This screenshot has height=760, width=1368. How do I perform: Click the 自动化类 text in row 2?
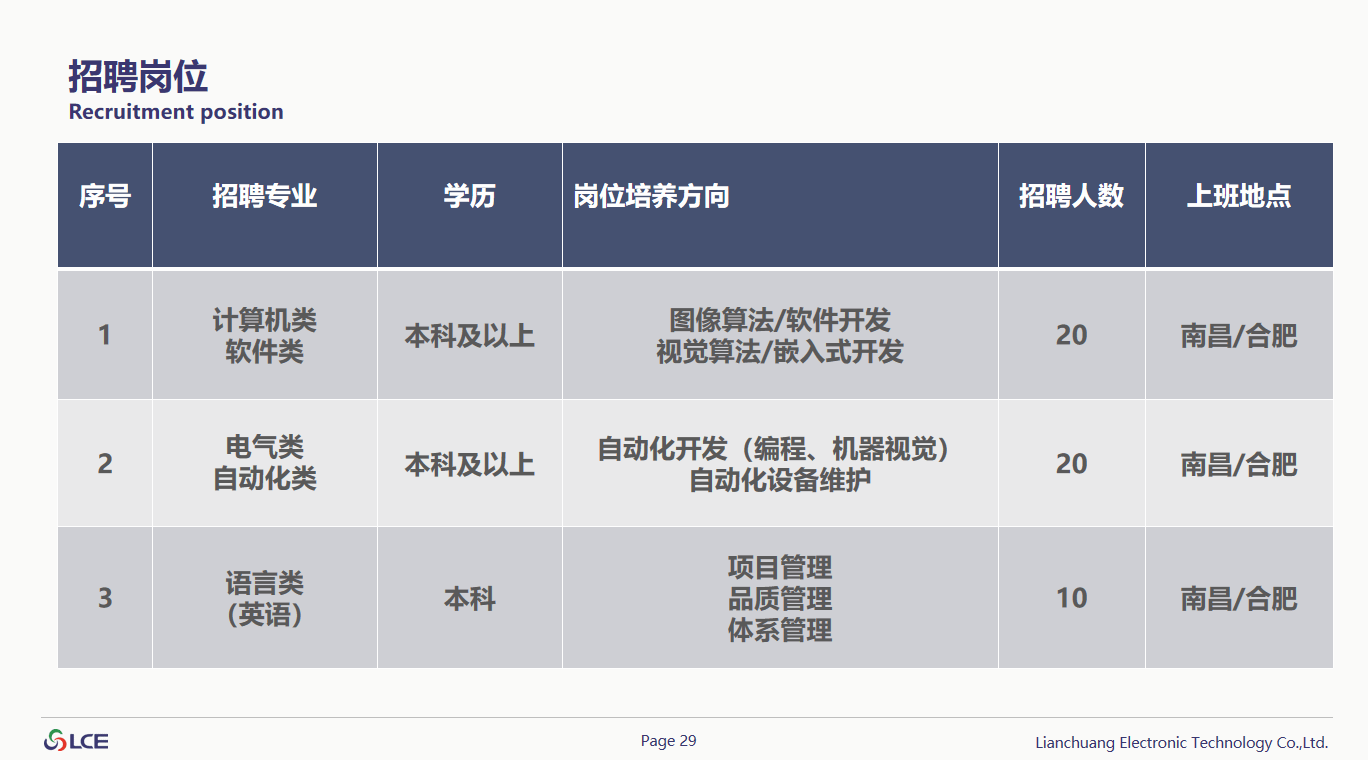point(265,479)
